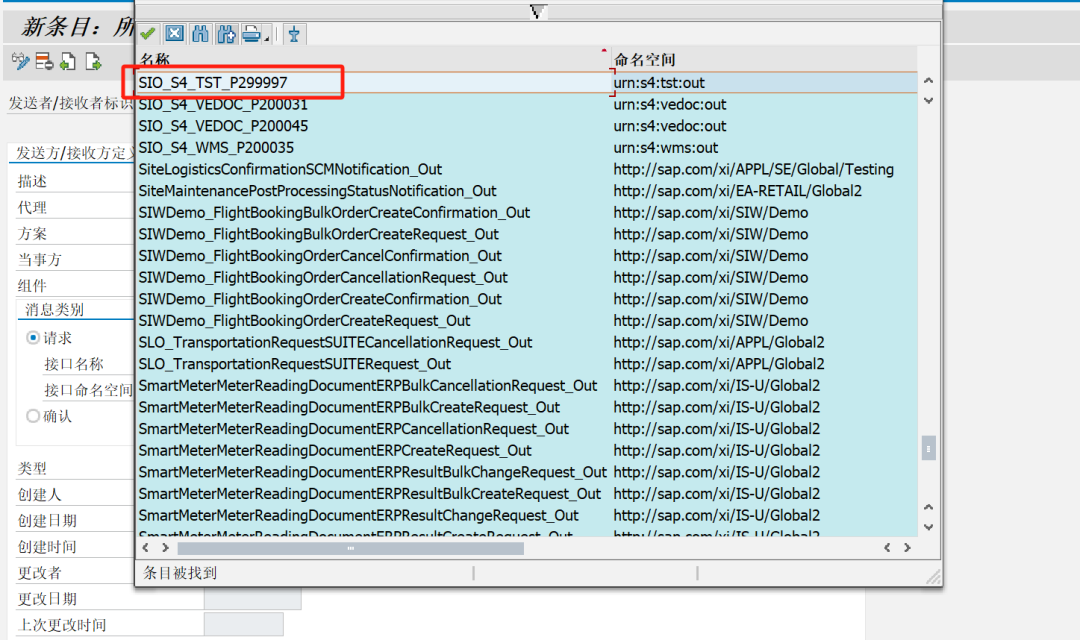Click the previous entry page icon
The width and height of the screenshot is (1080, 640).
click(x=68, y=61)
